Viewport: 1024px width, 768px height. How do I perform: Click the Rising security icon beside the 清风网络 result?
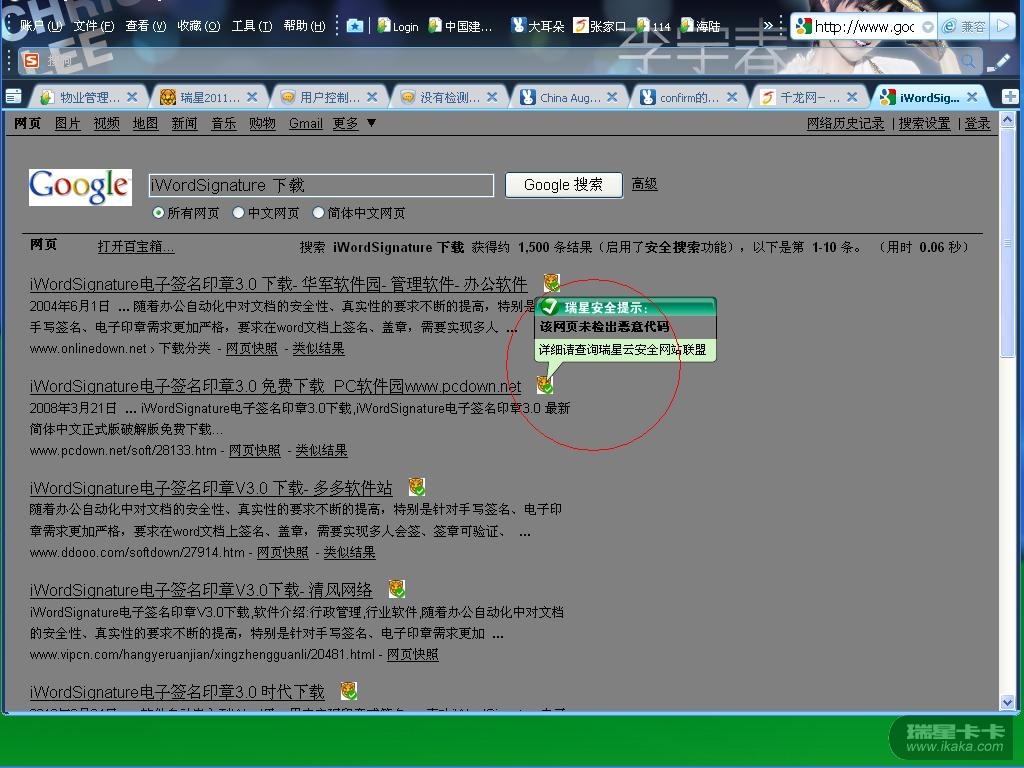tap(397, 589)
